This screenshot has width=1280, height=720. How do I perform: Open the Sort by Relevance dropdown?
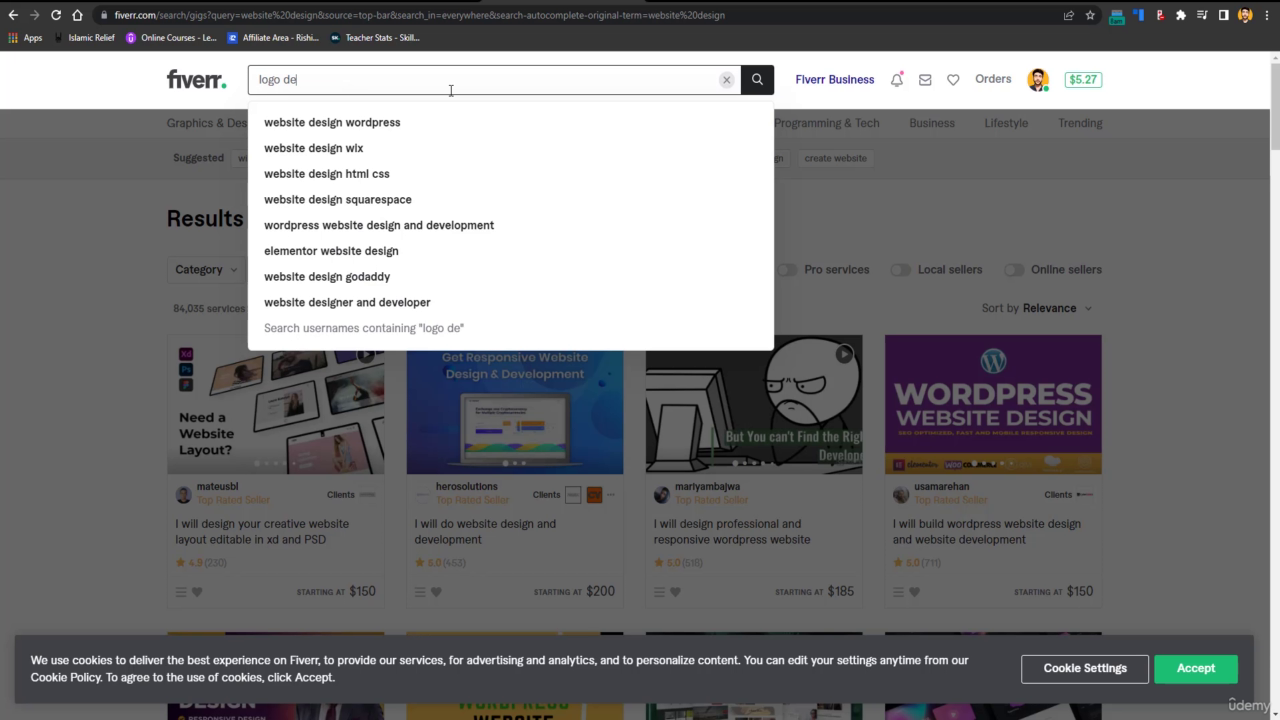(x=1037, y=308)
